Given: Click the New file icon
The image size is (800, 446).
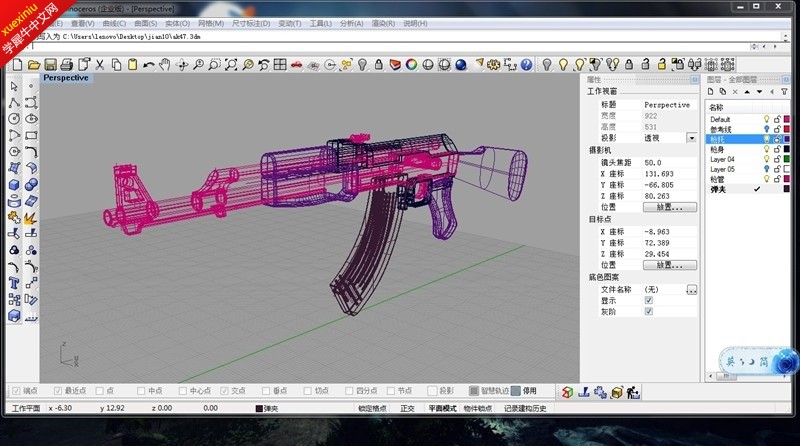Looking at the screenshot, I should (x=17, y=64).
